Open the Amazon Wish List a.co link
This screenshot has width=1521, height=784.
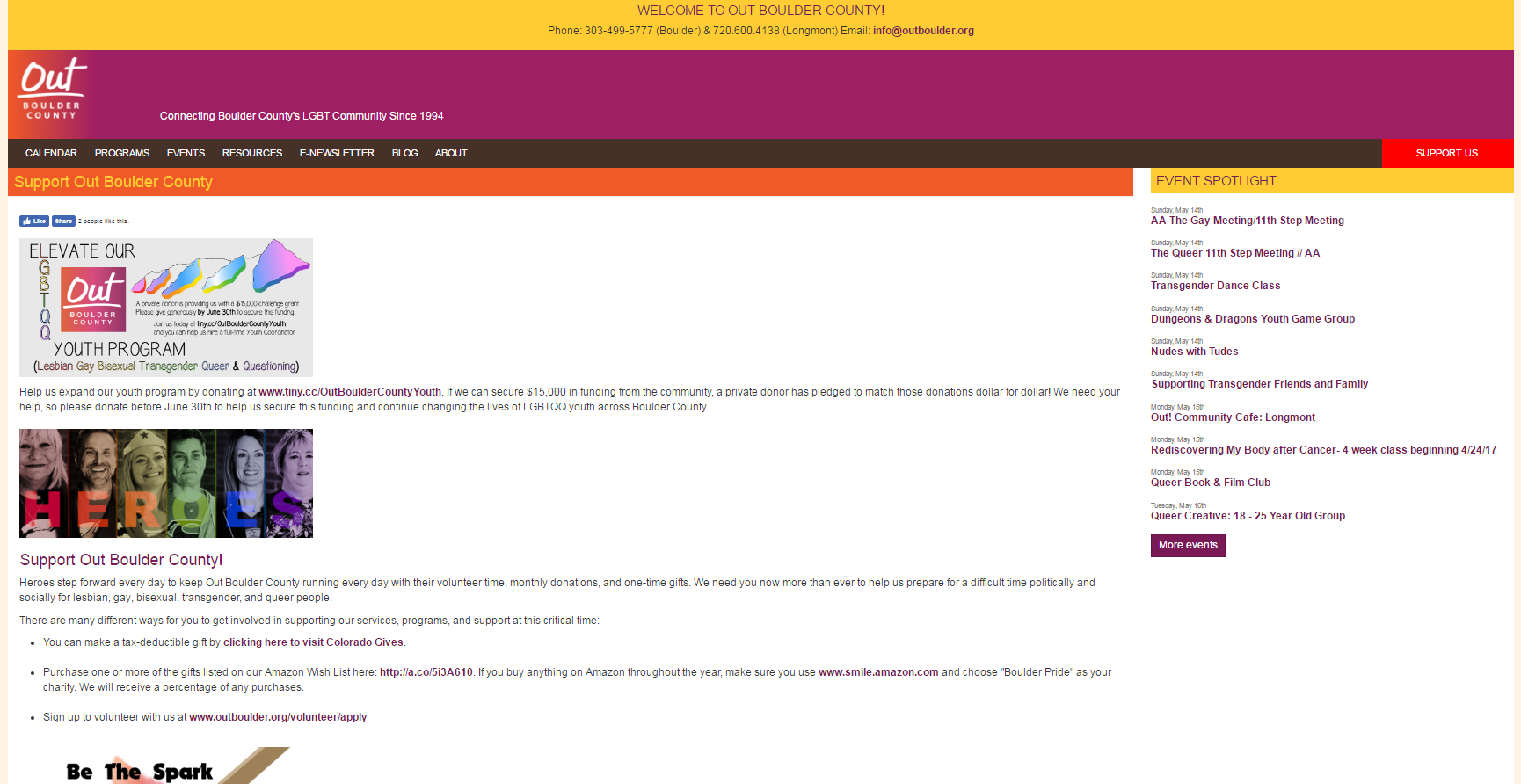pos(426,672)
